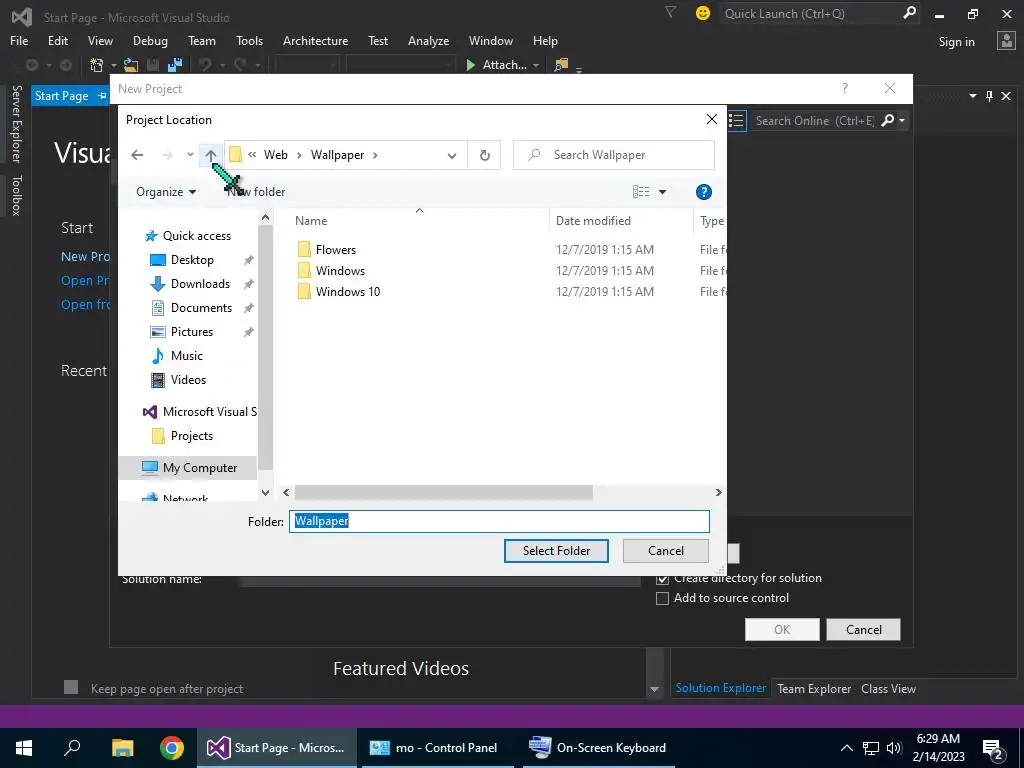Image resolution: width=1024 pixels, height=768 pixels.
Task: Click the horizontal scrollbar in file list
Action: [x=443, y=492]
